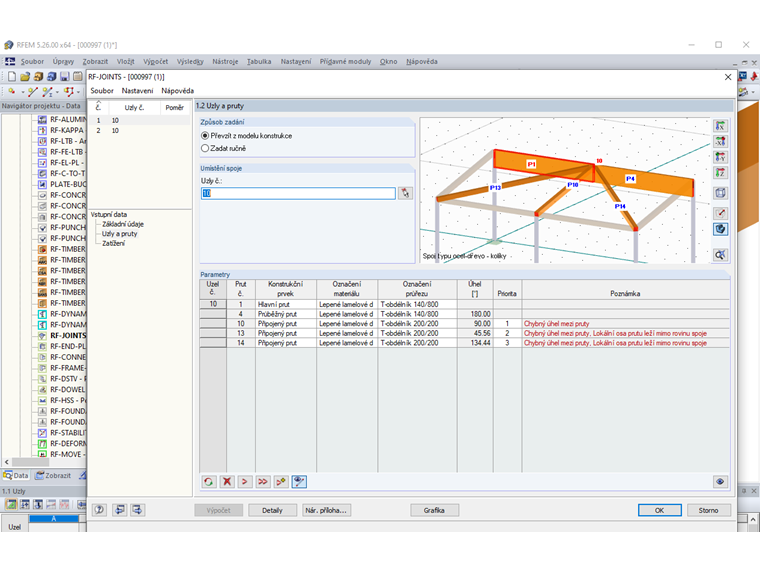
Task: Click the refresh members icon below table
Action: [x=209, y=482]
